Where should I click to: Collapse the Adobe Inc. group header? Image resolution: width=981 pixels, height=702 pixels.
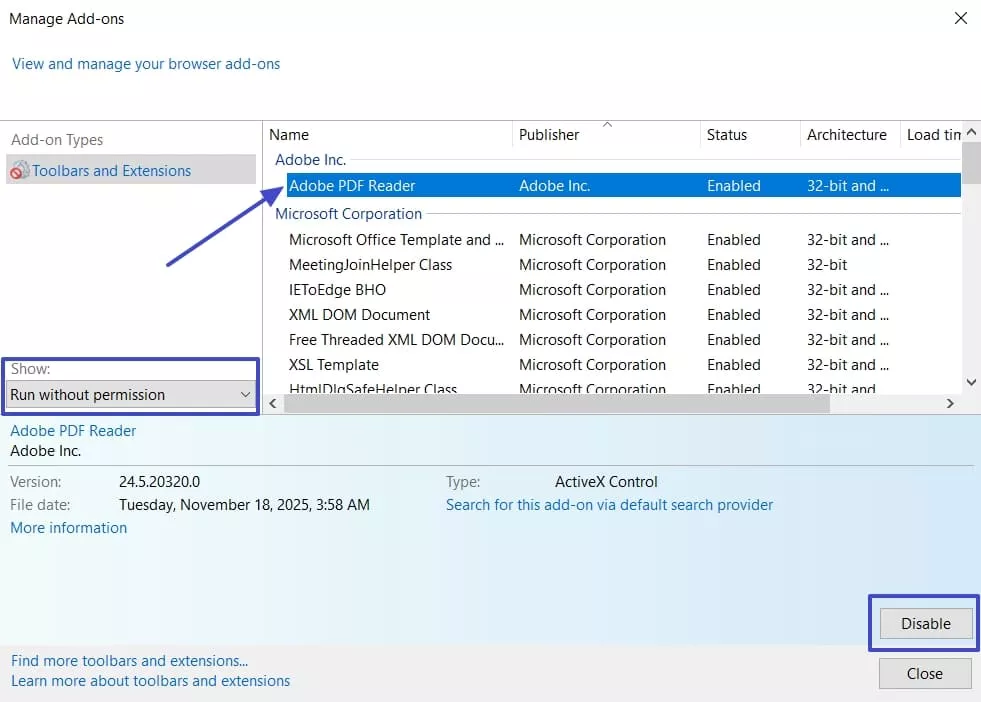click(310, 160)
